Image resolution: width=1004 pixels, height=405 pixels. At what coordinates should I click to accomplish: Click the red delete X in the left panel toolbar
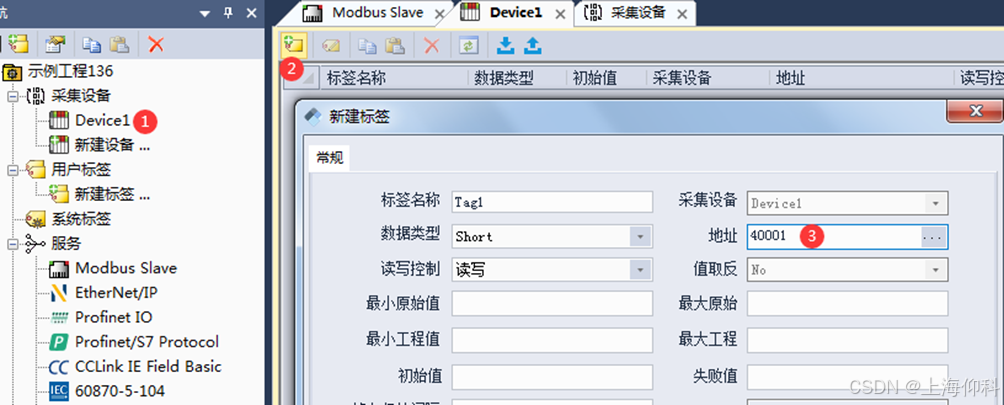tap(156, 44)
